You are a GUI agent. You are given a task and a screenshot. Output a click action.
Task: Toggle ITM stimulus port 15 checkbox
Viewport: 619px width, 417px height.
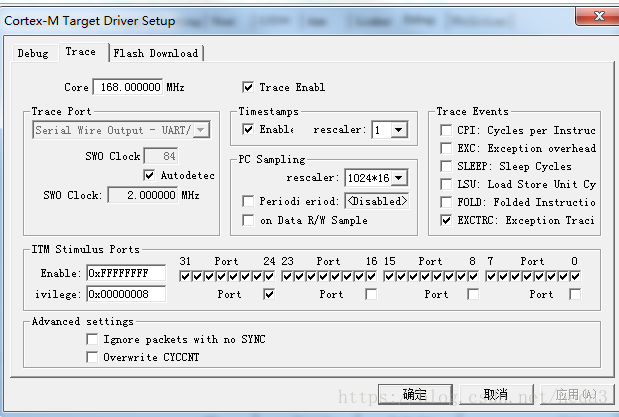[389, 276]
